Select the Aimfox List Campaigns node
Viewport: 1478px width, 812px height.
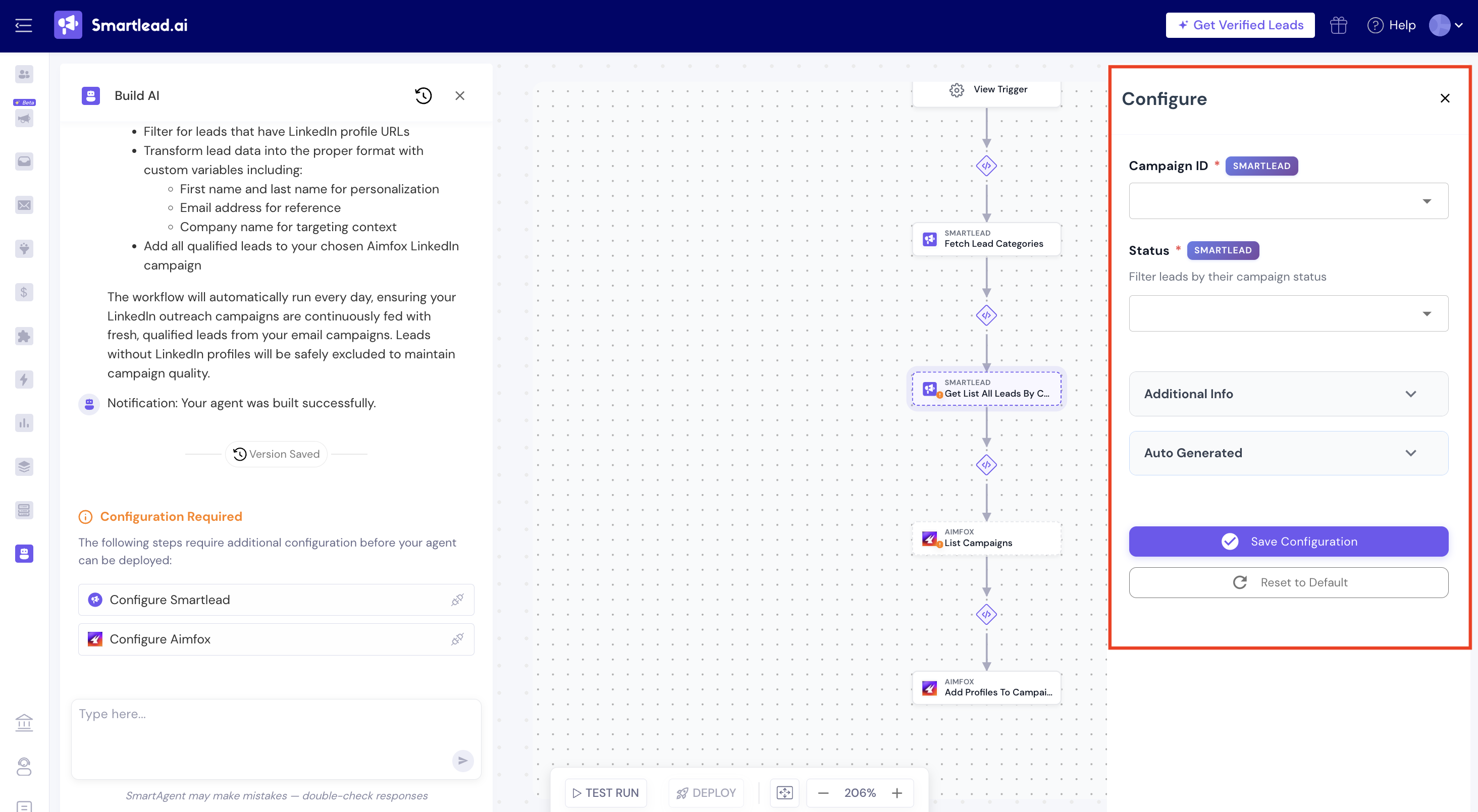coord(986,538)
